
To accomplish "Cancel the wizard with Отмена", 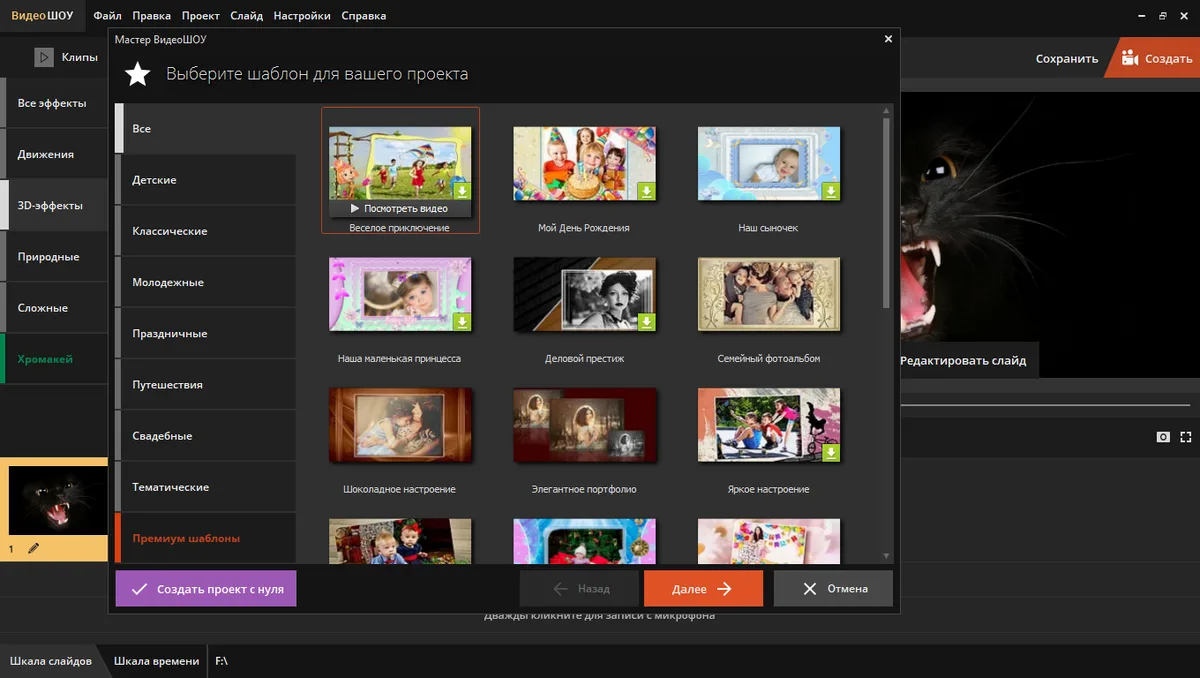I will point(833,589).
